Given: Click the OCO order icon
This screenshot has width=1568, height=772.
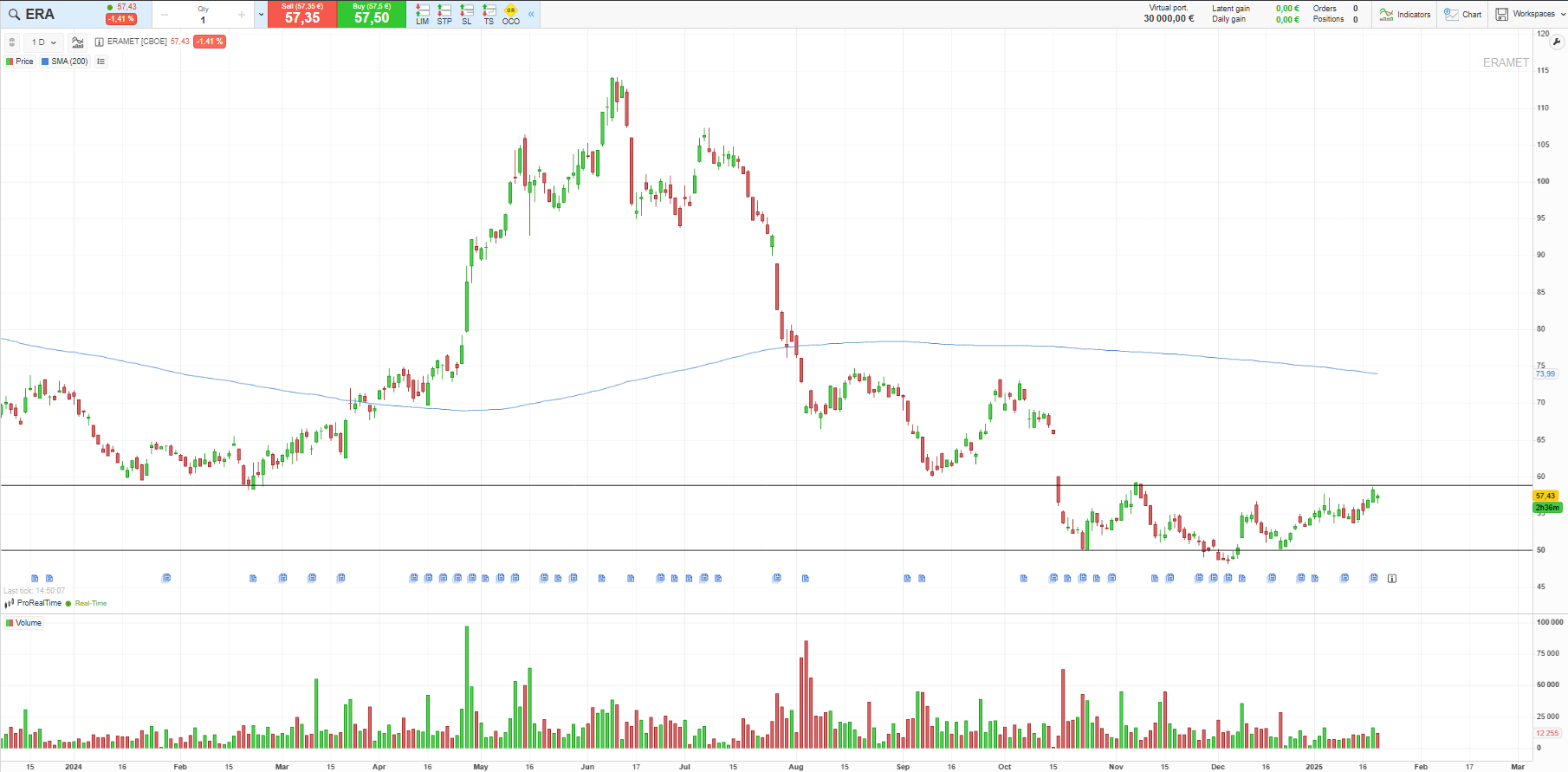Looking at the screenshot, I should click(x=511, y=14).
